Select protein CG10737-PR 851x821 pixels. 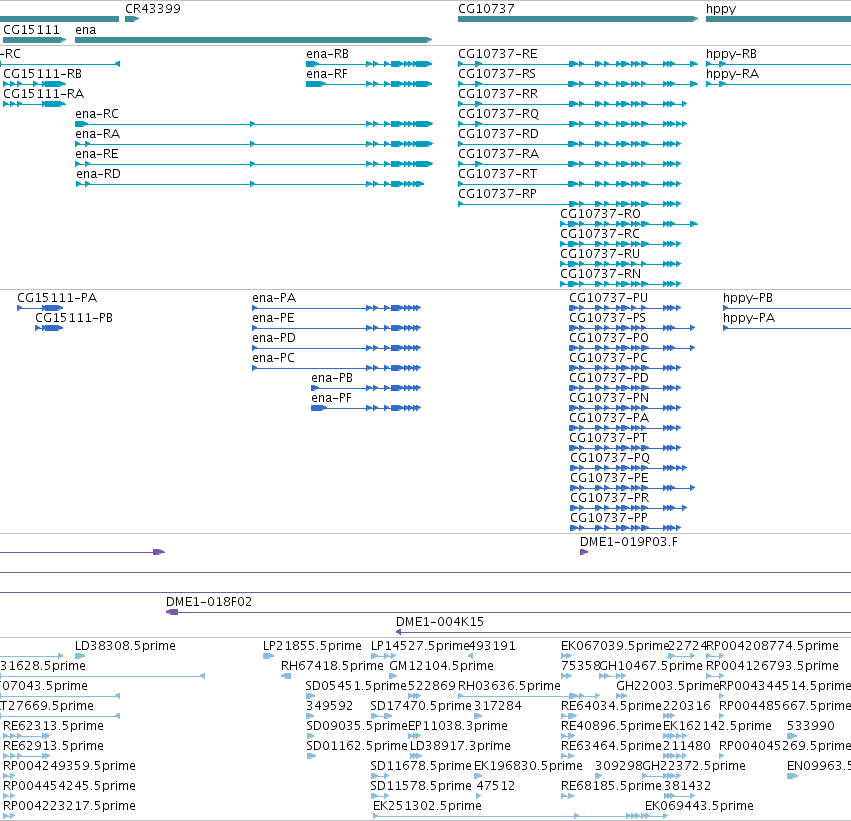(629, 508)
